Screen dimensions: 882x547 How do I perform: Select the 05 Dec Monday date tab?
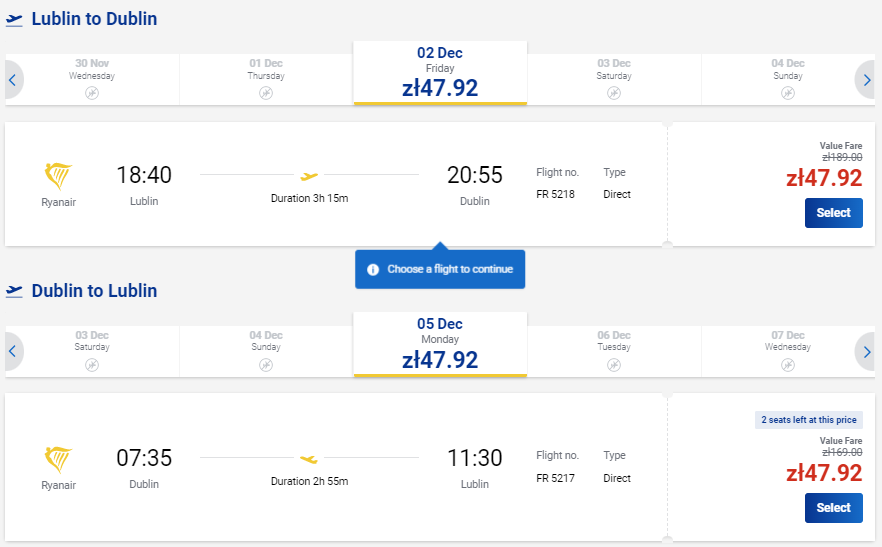[x=440, y=344]
